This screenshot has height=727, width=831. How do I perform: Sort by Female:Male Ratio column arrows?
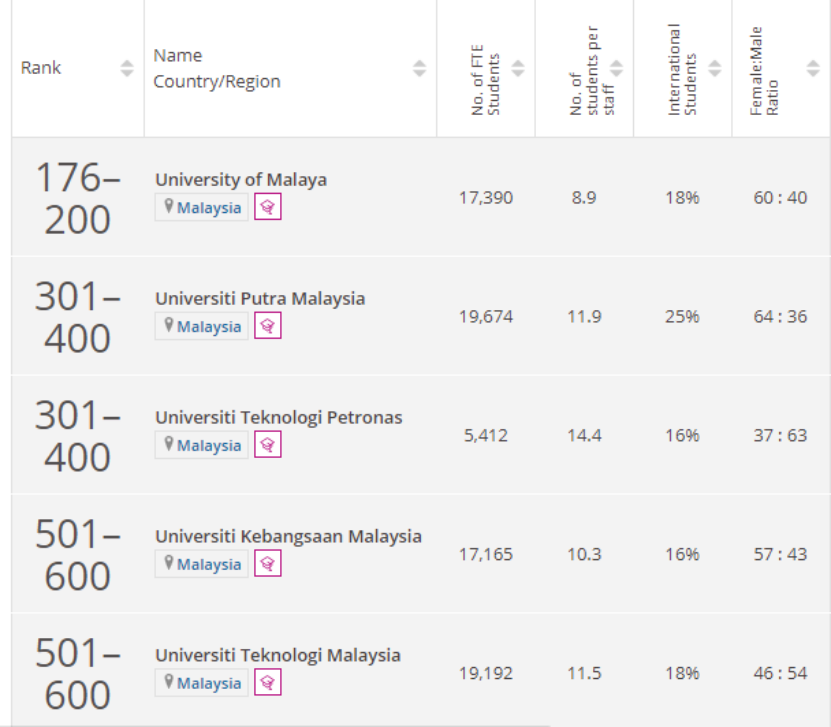click(813, 68)
